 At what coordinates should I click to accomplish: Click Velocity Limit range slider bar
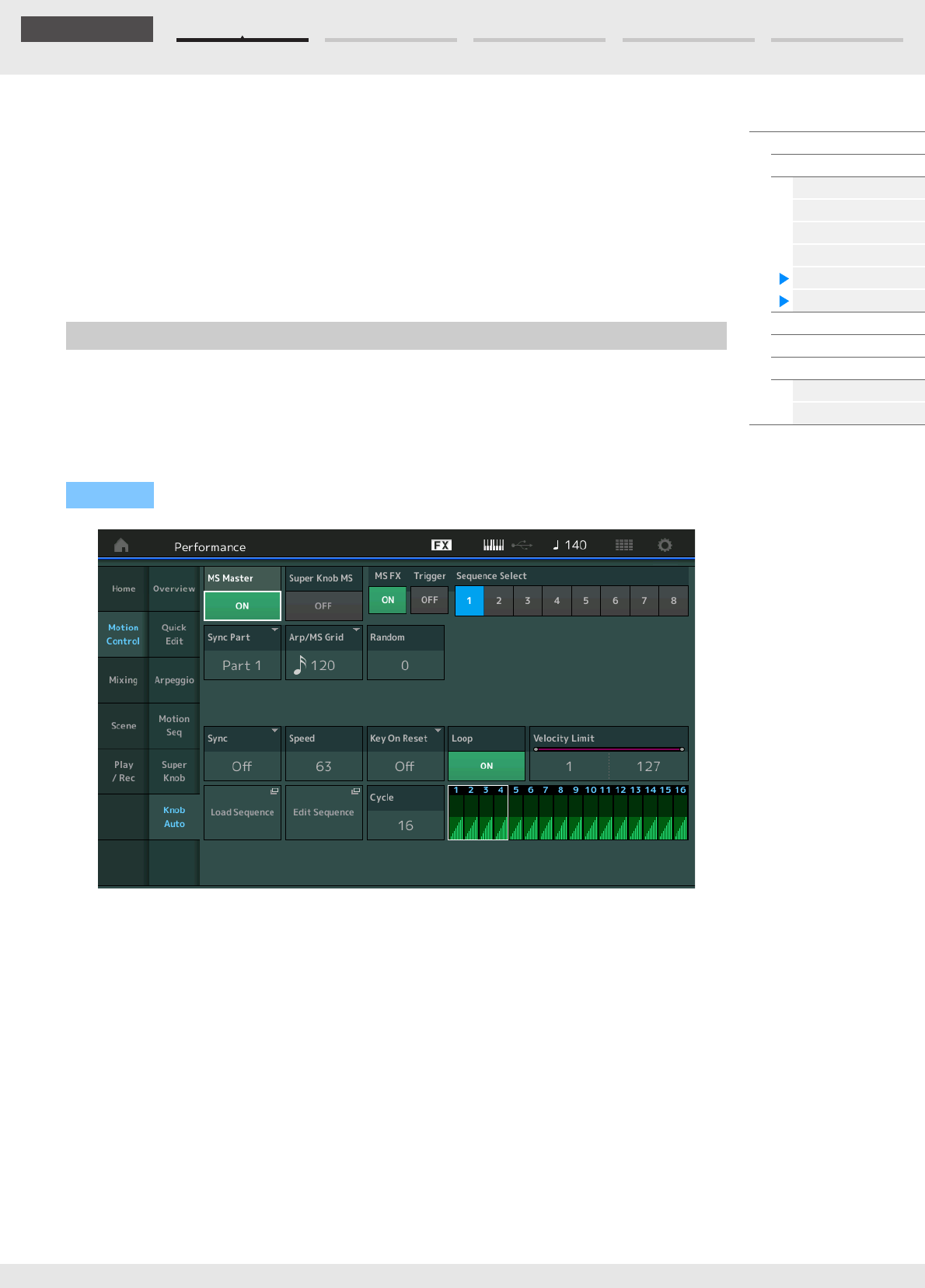pyautogui.click(x=609, y=749)
